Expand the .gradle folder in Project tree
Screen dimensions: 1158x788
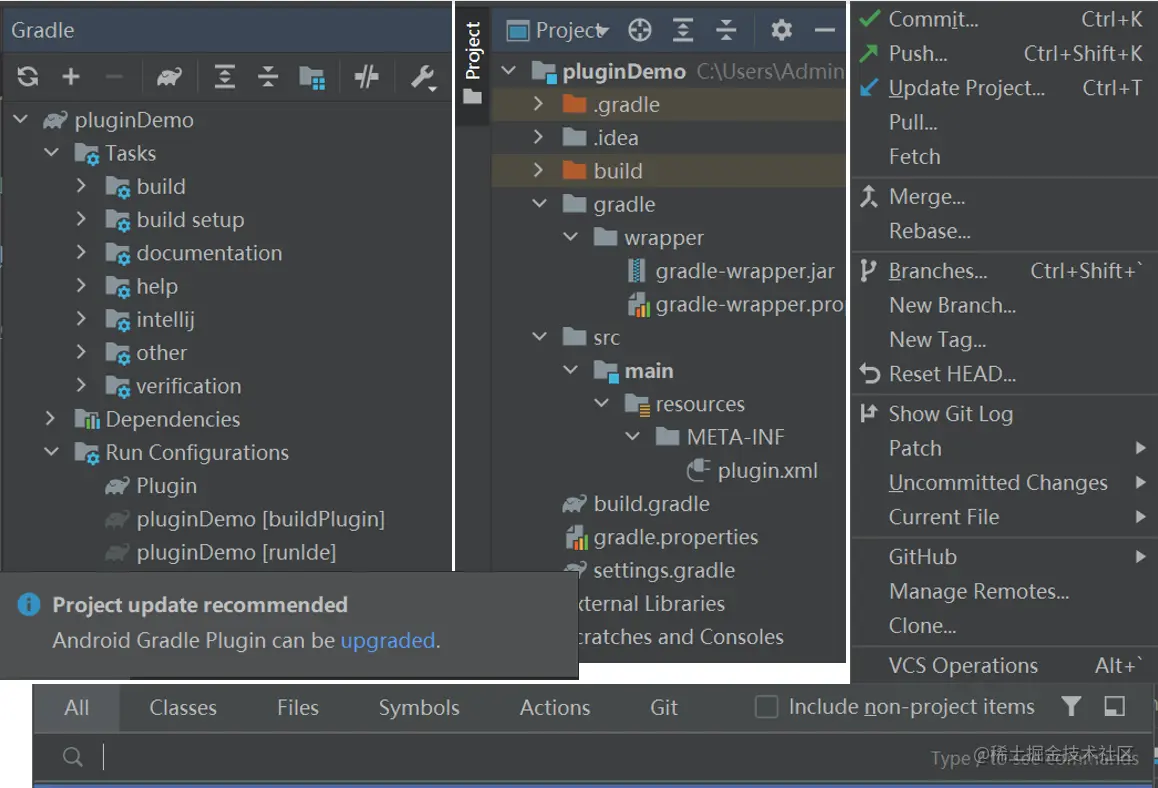pos(538,104)
